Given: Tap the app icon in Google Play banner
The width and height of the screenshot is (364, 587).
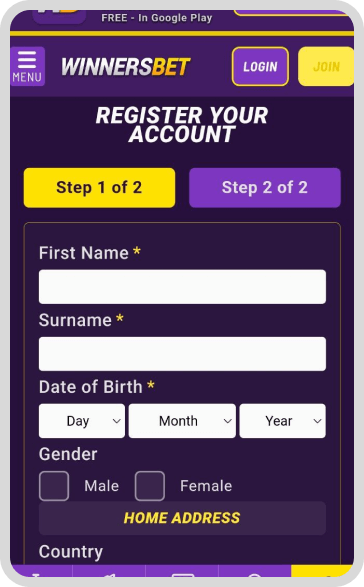Looking at the screenshot, I should [59, 16].
